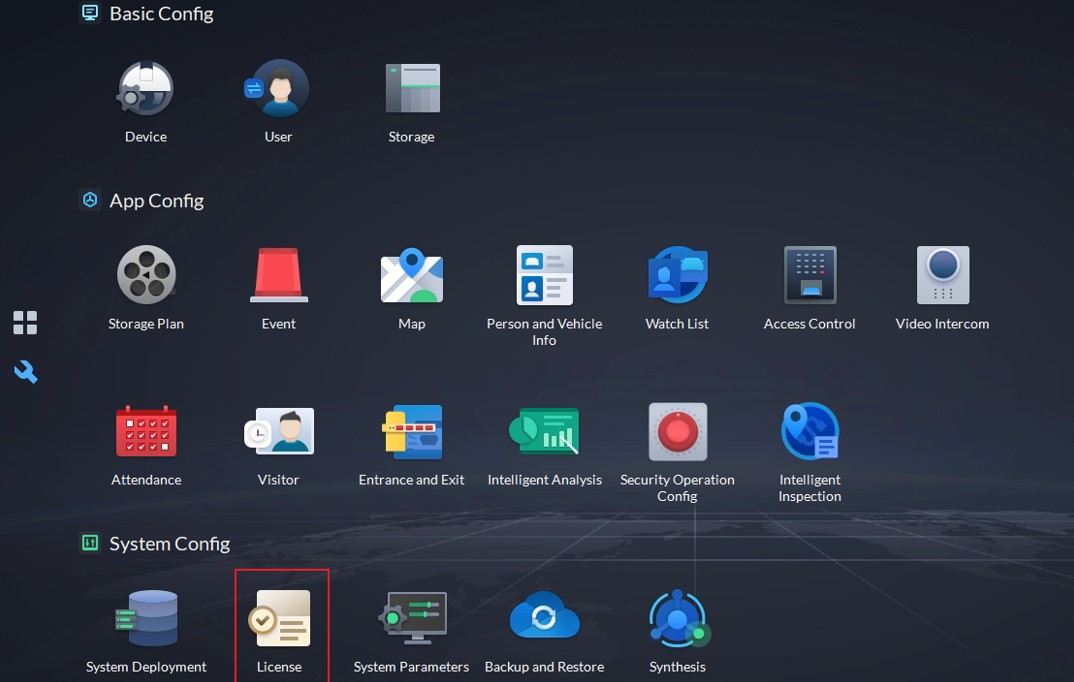
Task: Open Entrance and Exit configuration
Action: 412,432
